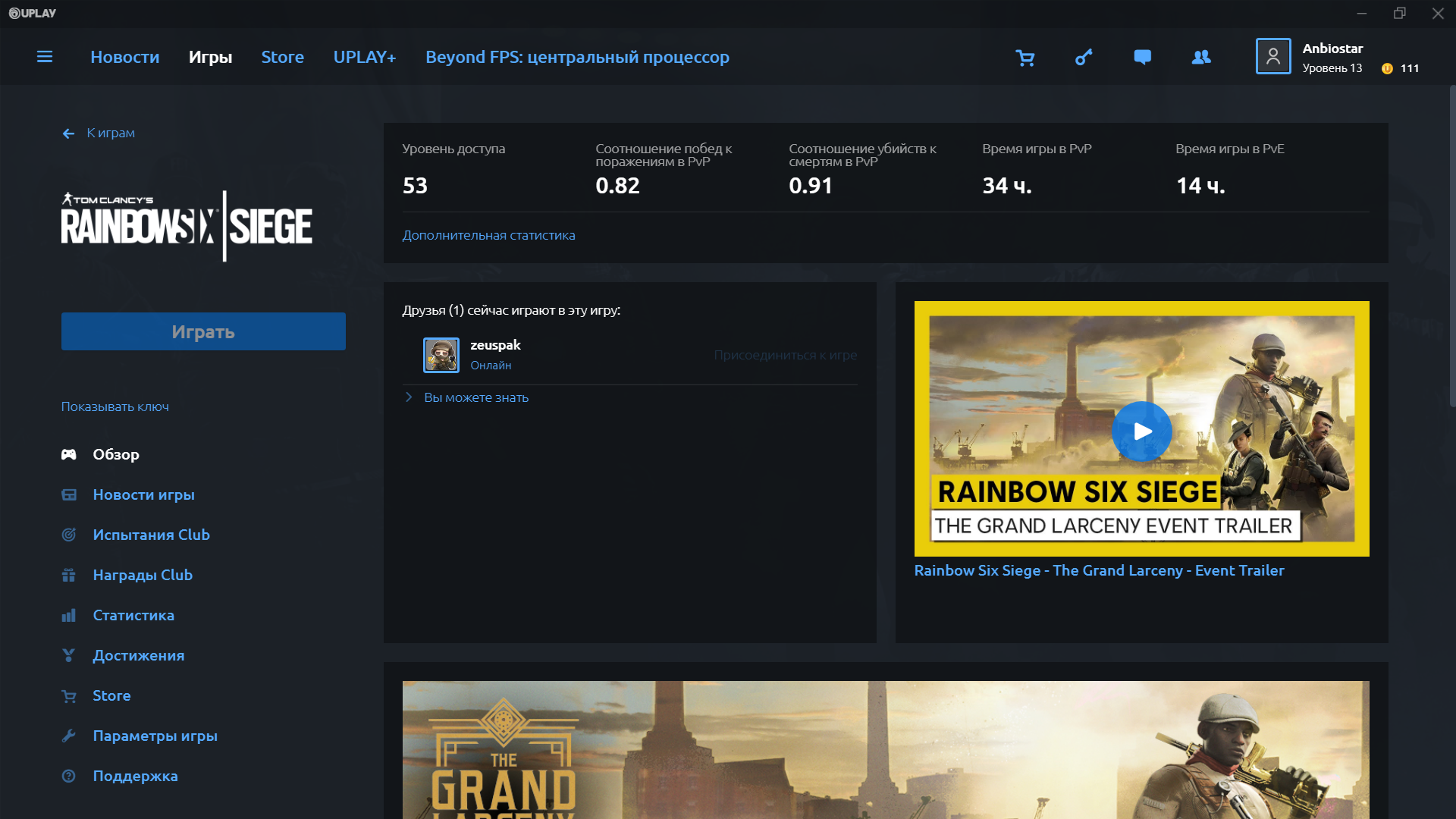Expand the Вы можете знать section
The image size is (1456, 819).
(409, 397)
